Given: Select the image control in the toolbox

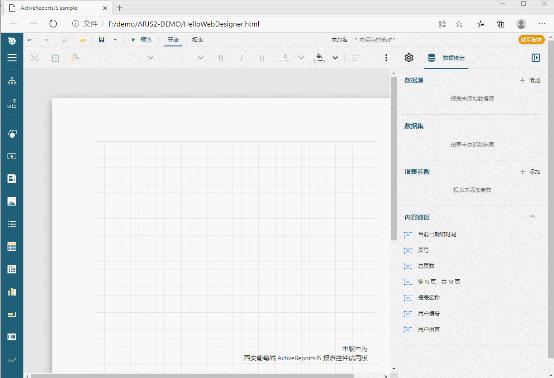Looking at the screenshot, I should pos(12,201).
